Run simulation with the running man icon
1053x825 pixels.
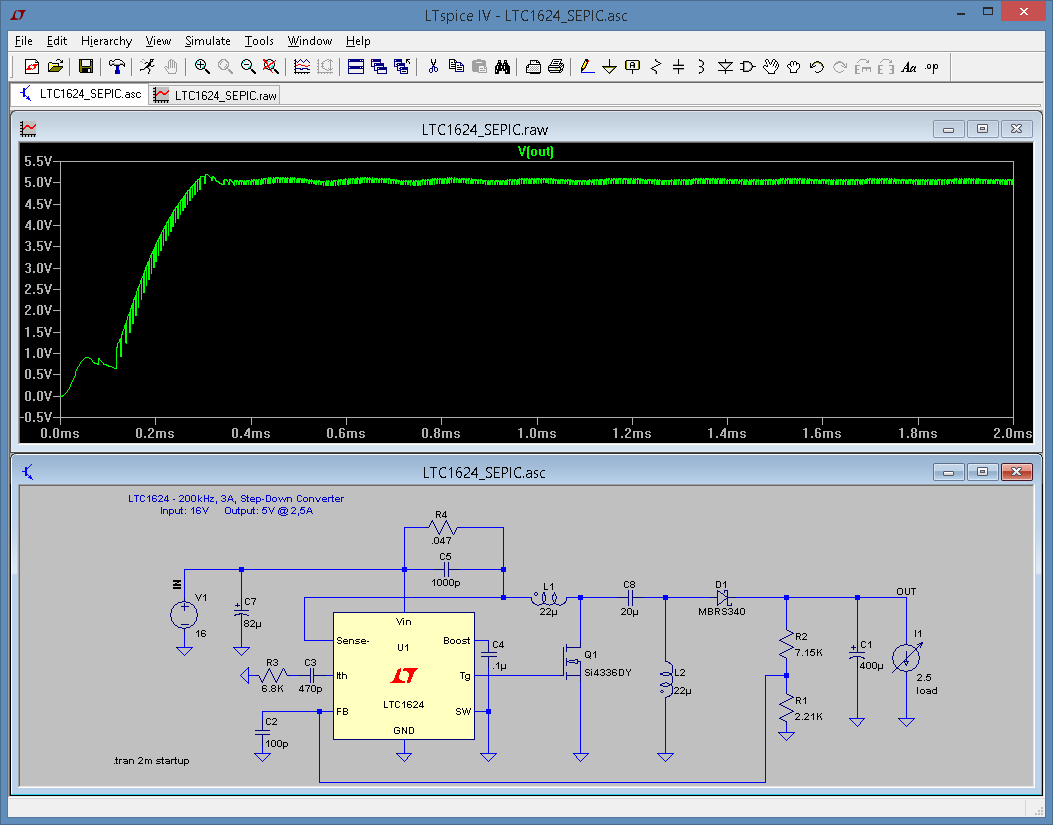coord(148,67)
